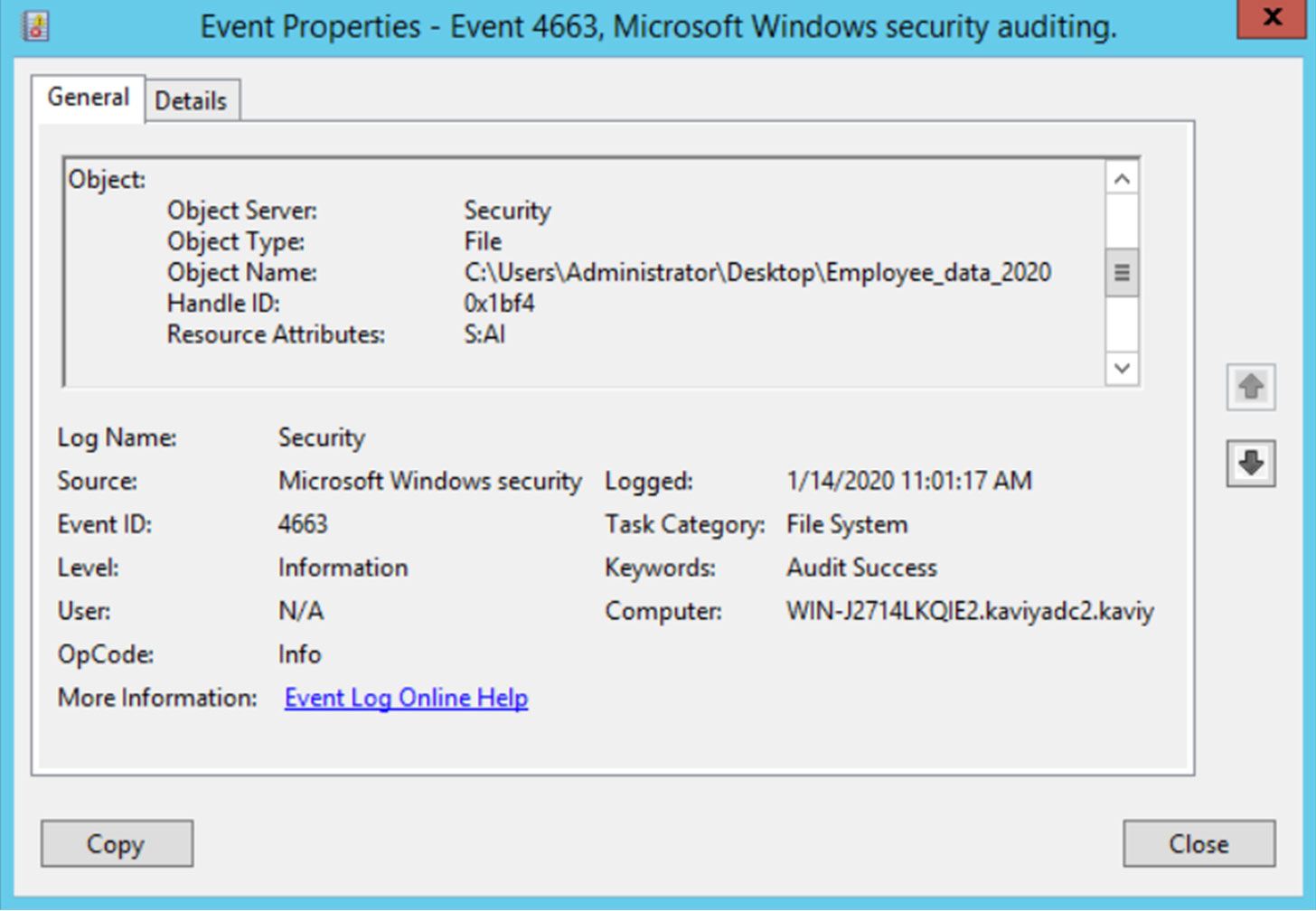
Task: Click the Event Properties window title icon
Action: [x=36, y=25]
